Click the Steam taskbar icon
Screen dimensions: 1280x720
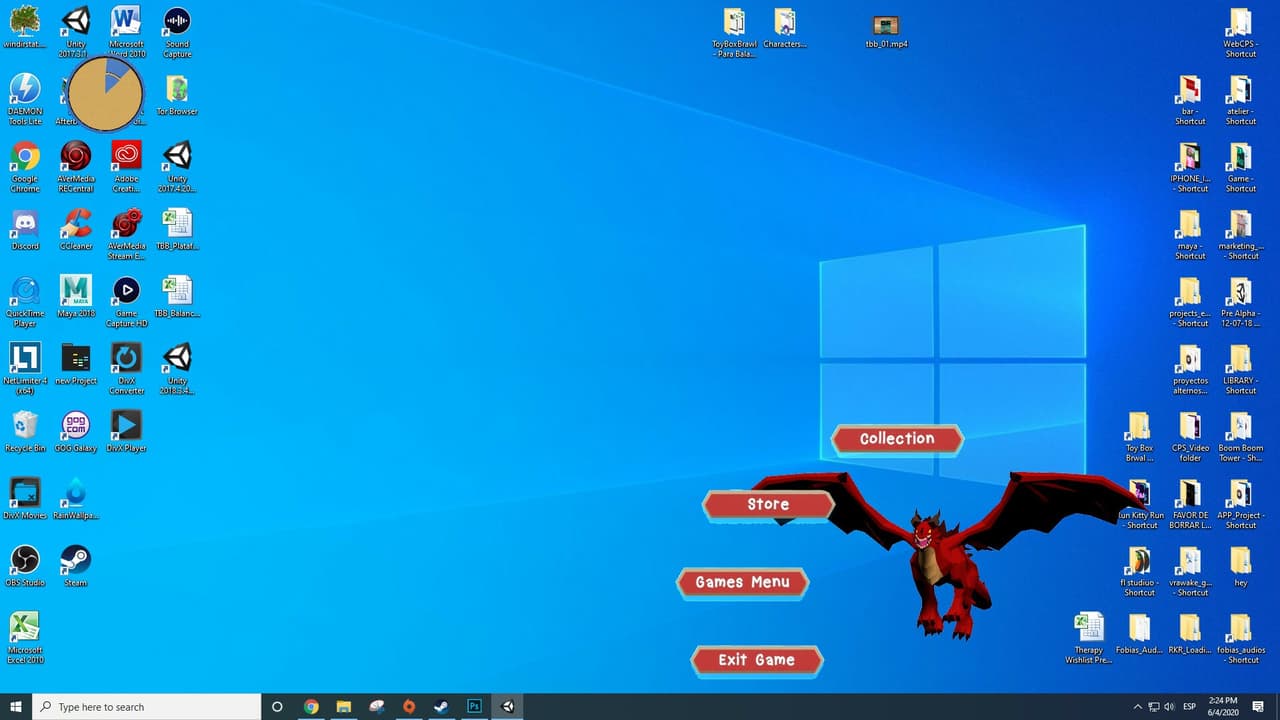(441, 707)
